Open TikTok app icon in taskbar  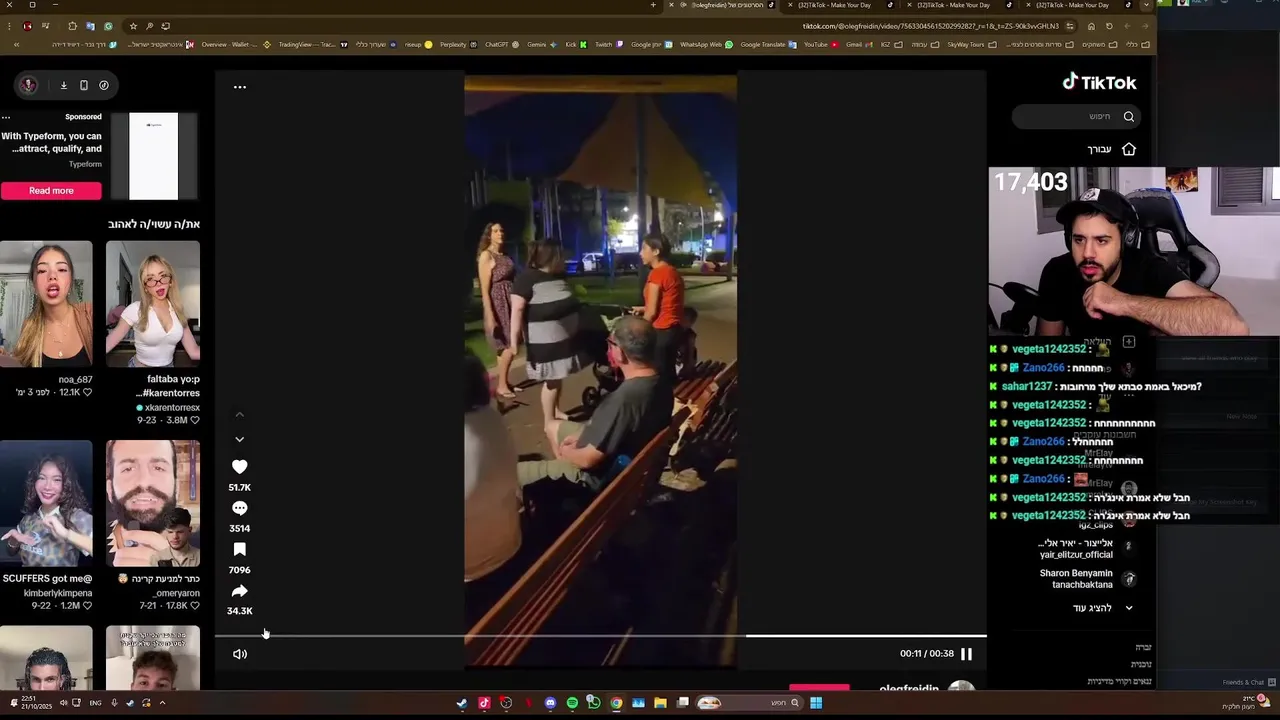[484, 703]
